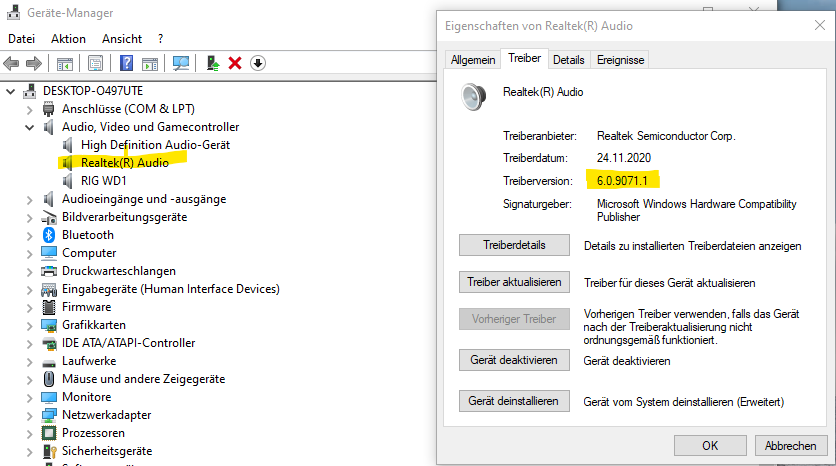
Task: Click the show/hide console tree icon
Action: pos(65,63)
